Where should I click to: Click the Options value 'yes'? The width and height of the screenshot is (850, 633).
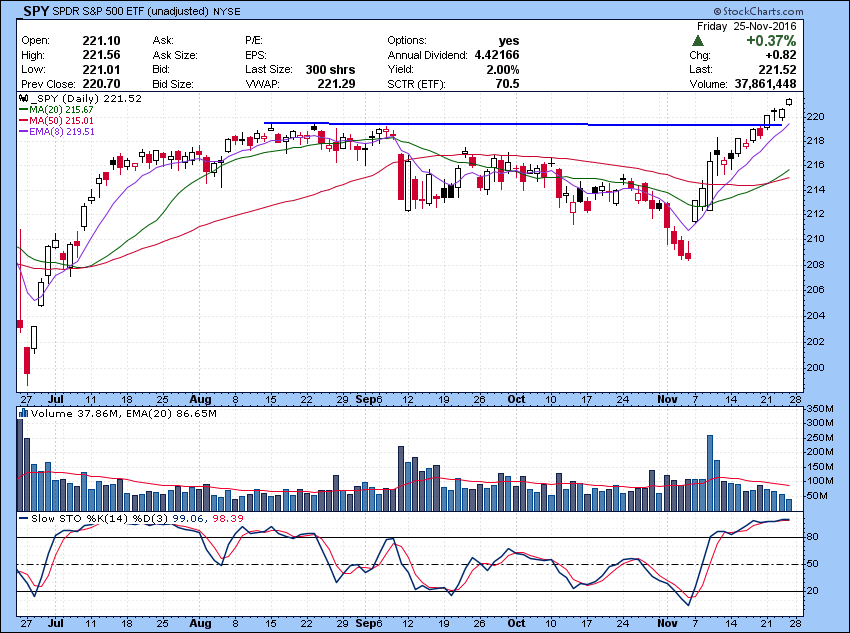tap(509, 41)
